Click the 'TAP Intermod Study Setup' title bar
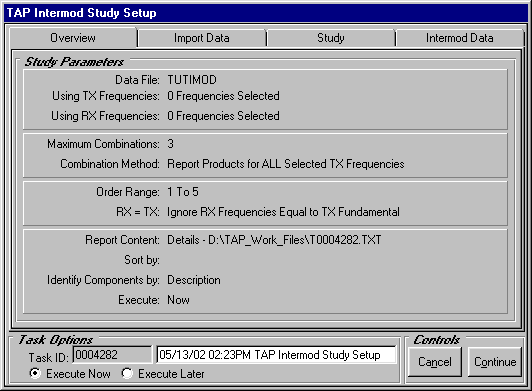The height and width of the screenshot is (391, 532). [x=266, y=13]
